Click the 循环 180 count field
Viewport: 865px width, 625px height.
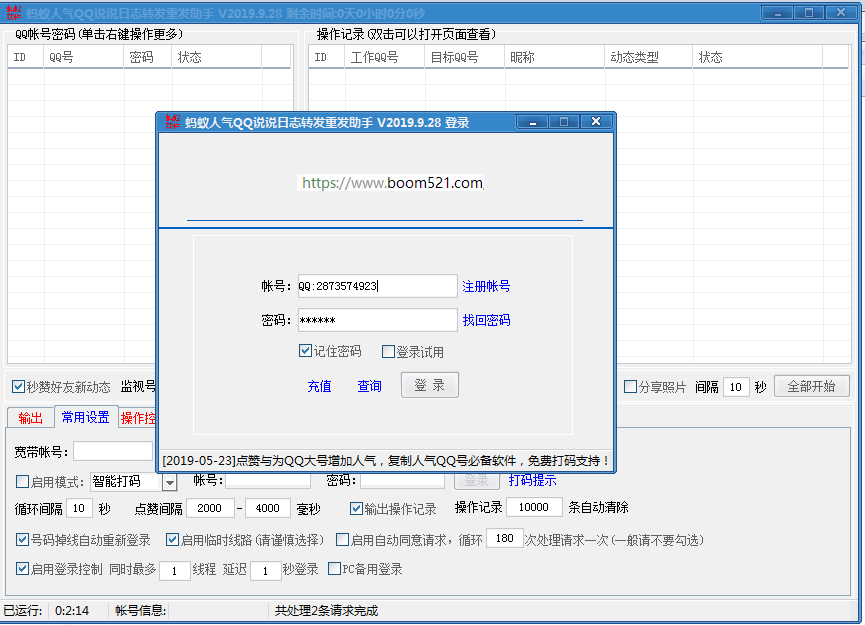tap(505, 538)
